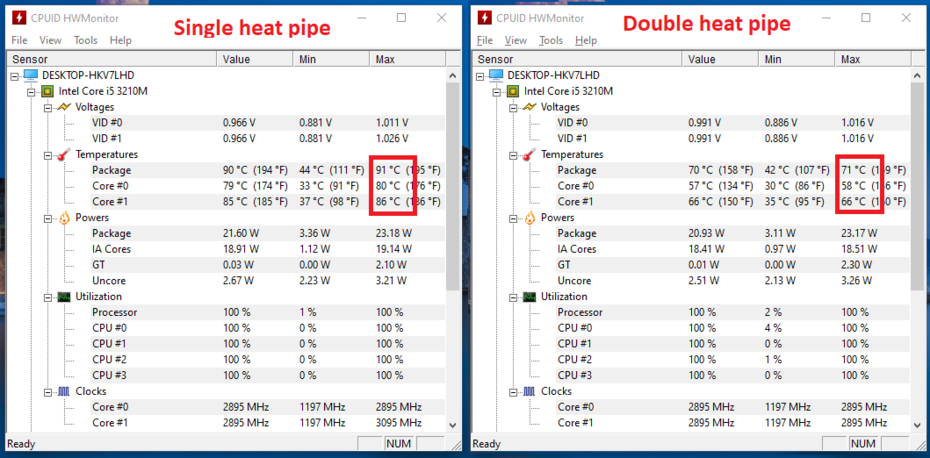
Task: Open the Help menu in right window
Action: click(x=586, y=40)
